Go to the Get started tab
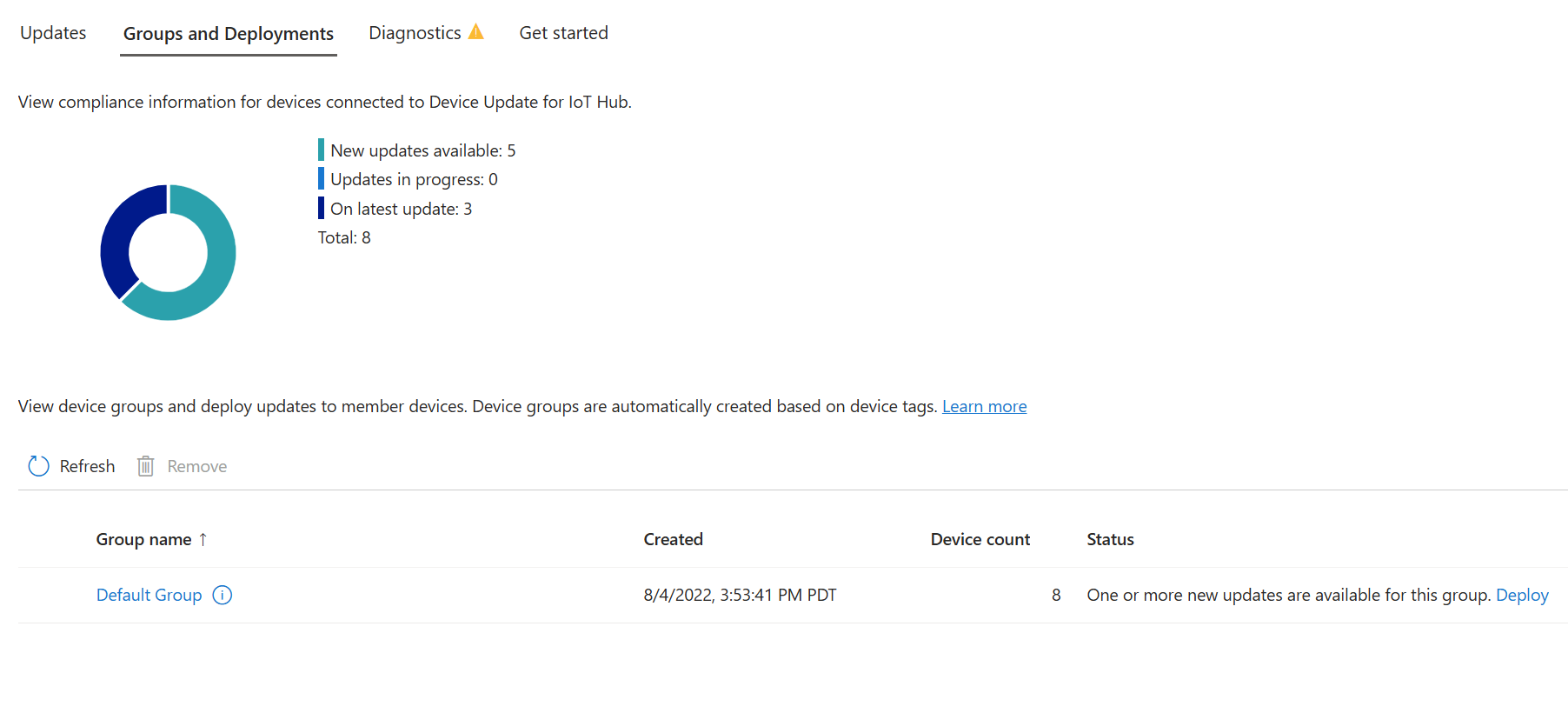Screen dimensions: 1568x713 point(563,33)
